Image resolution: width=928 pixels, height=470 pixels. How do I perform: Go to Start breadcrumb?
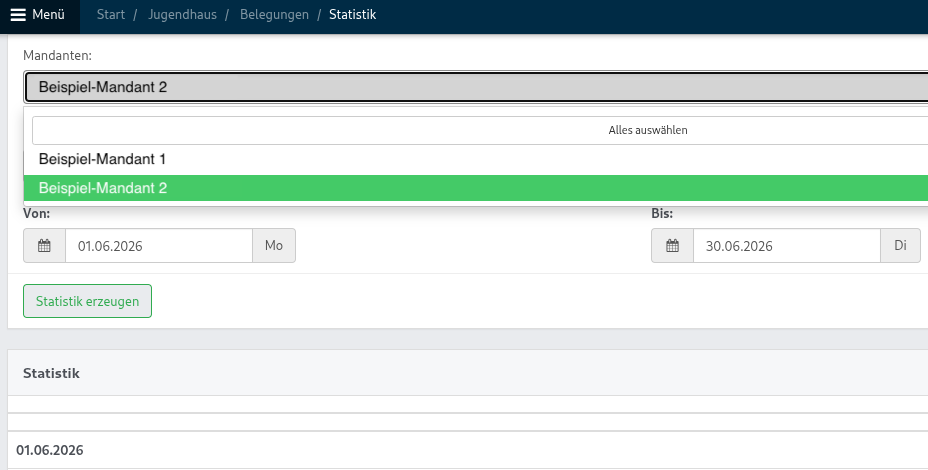tap(111, 15)
